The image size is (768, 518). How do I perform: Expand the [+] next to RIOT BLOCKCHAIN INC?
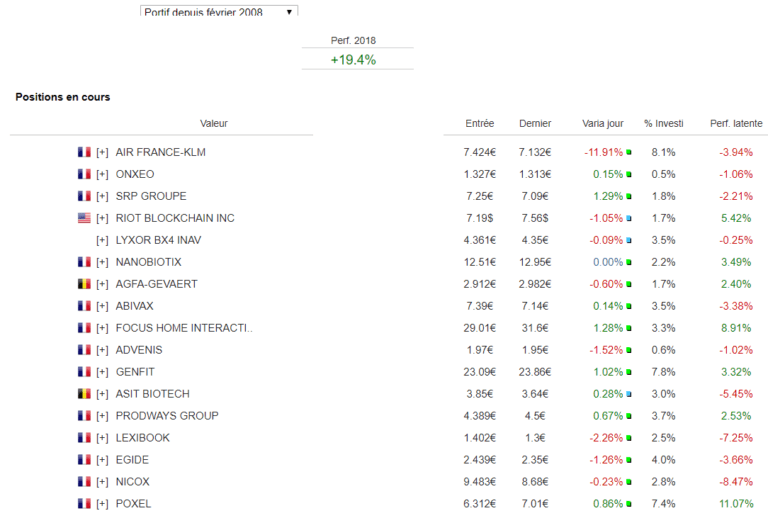coord(102,218)
